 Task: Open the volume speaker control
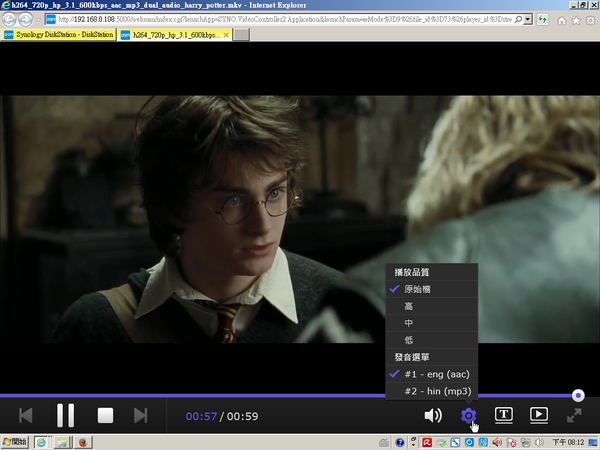[x=433, y=415]
